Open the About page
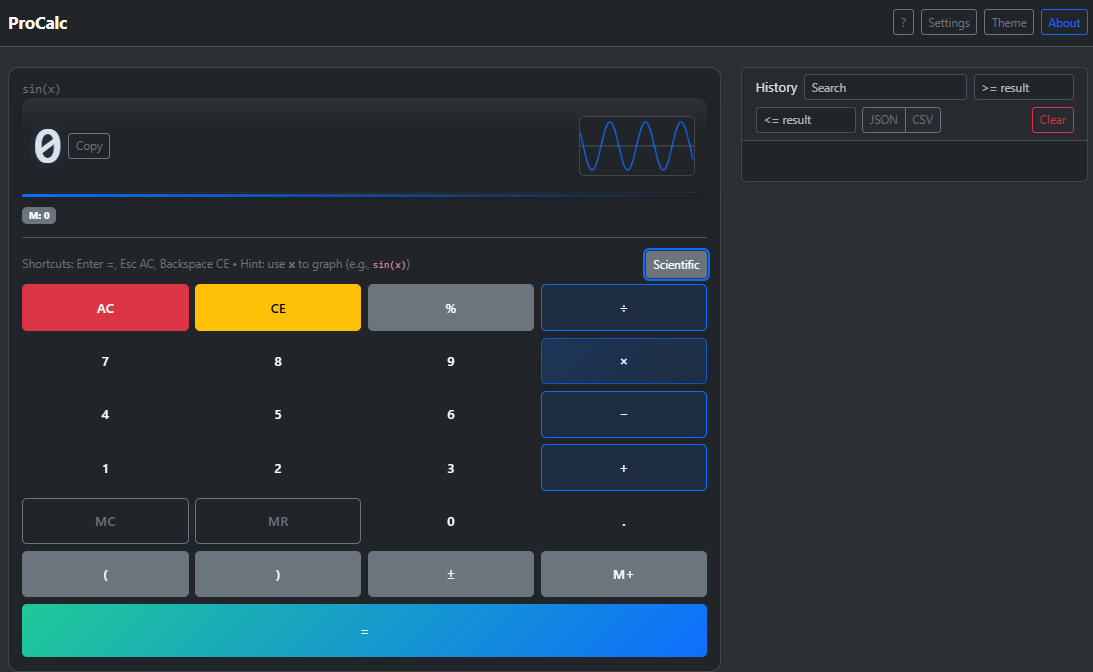The height and width of the screenshot is (672, 1093). tap(1064, 22)
